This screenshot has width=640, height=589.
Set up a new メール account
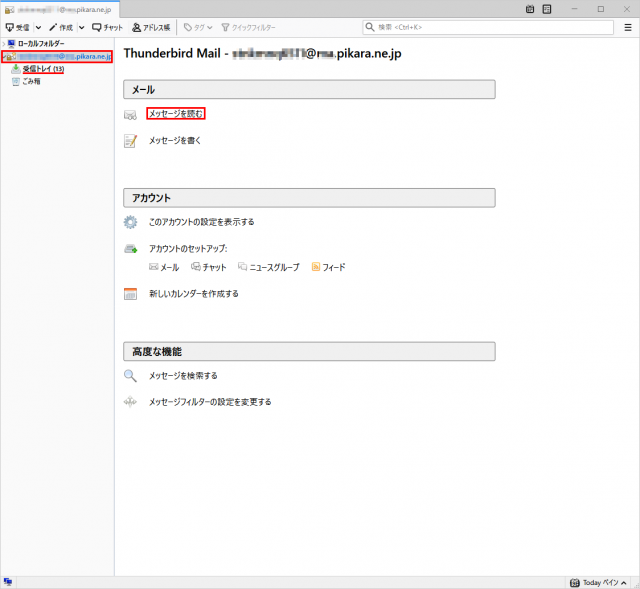(164, 267)
